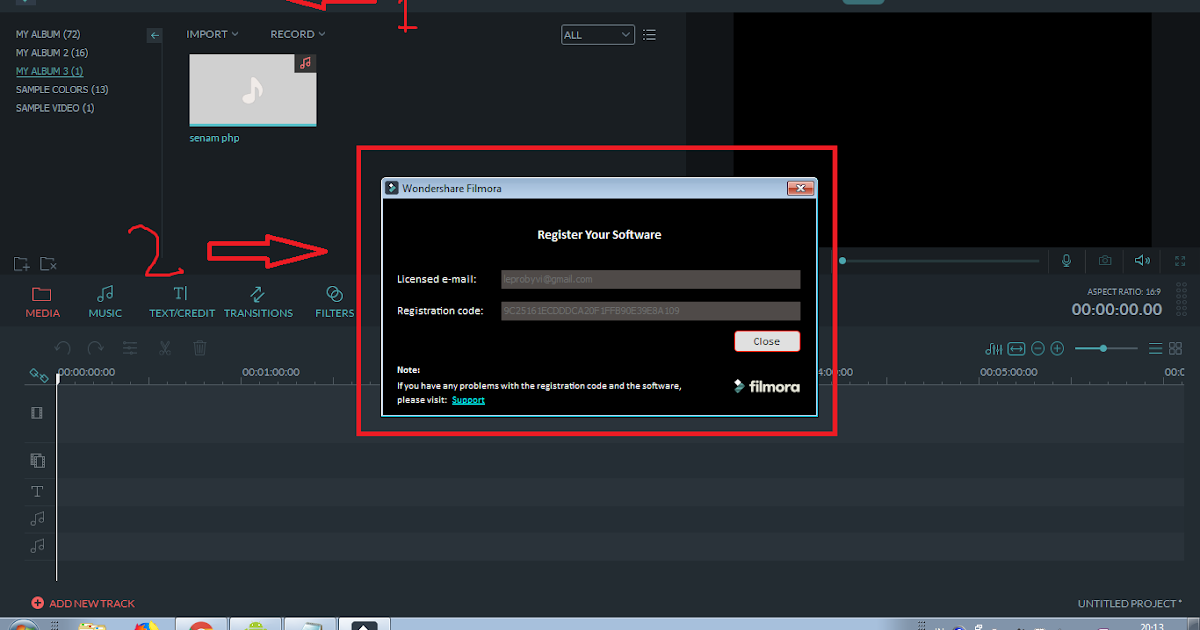Click the senam php file name
This screenshot has width=1200, height=630.
point(214,138)
